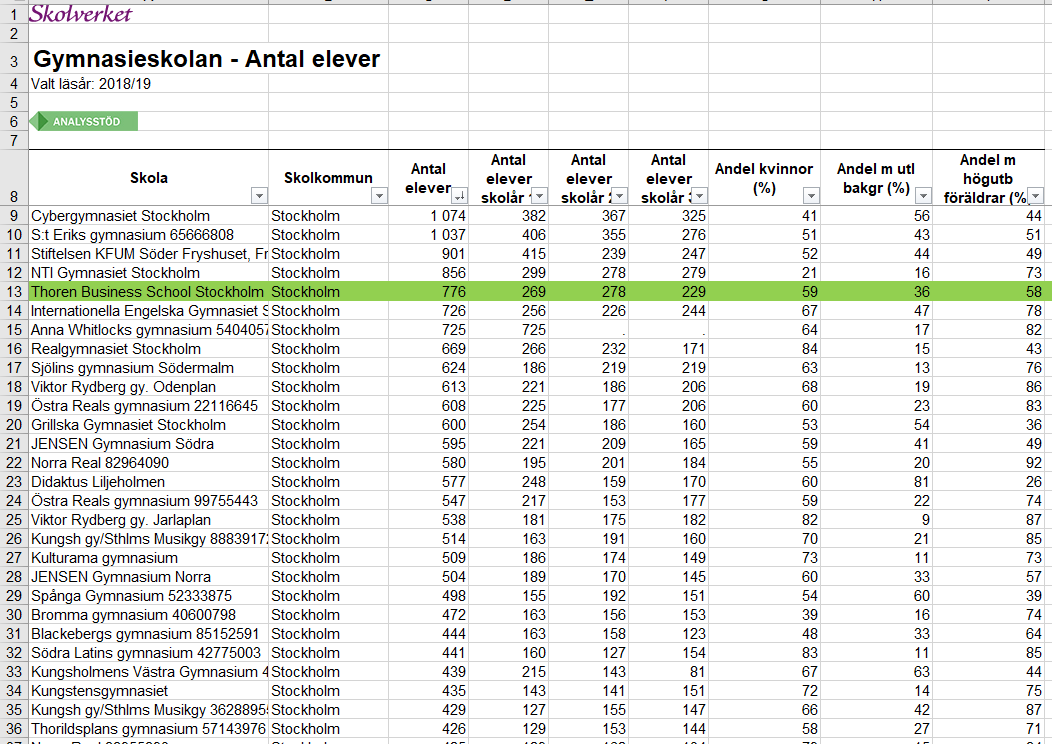The image size is (1052, 744).
Task: Select the Grillska Gymnasiet Stockholm cell
Action: (148, 425)
